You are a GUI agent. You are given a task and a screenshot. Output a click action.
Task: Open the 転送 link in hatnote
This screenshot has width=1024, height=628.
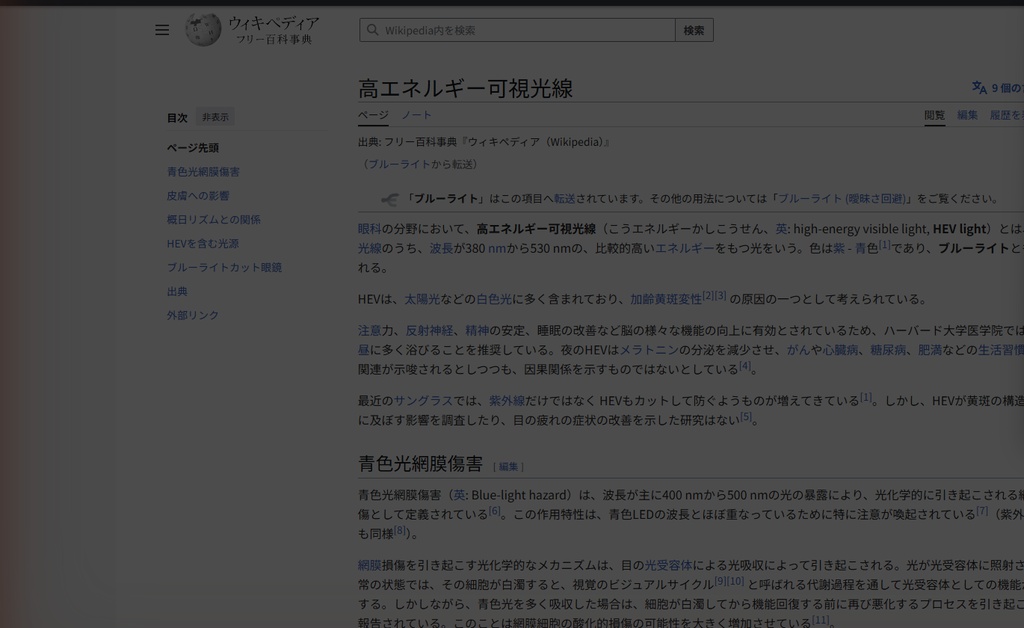[564, 198]
